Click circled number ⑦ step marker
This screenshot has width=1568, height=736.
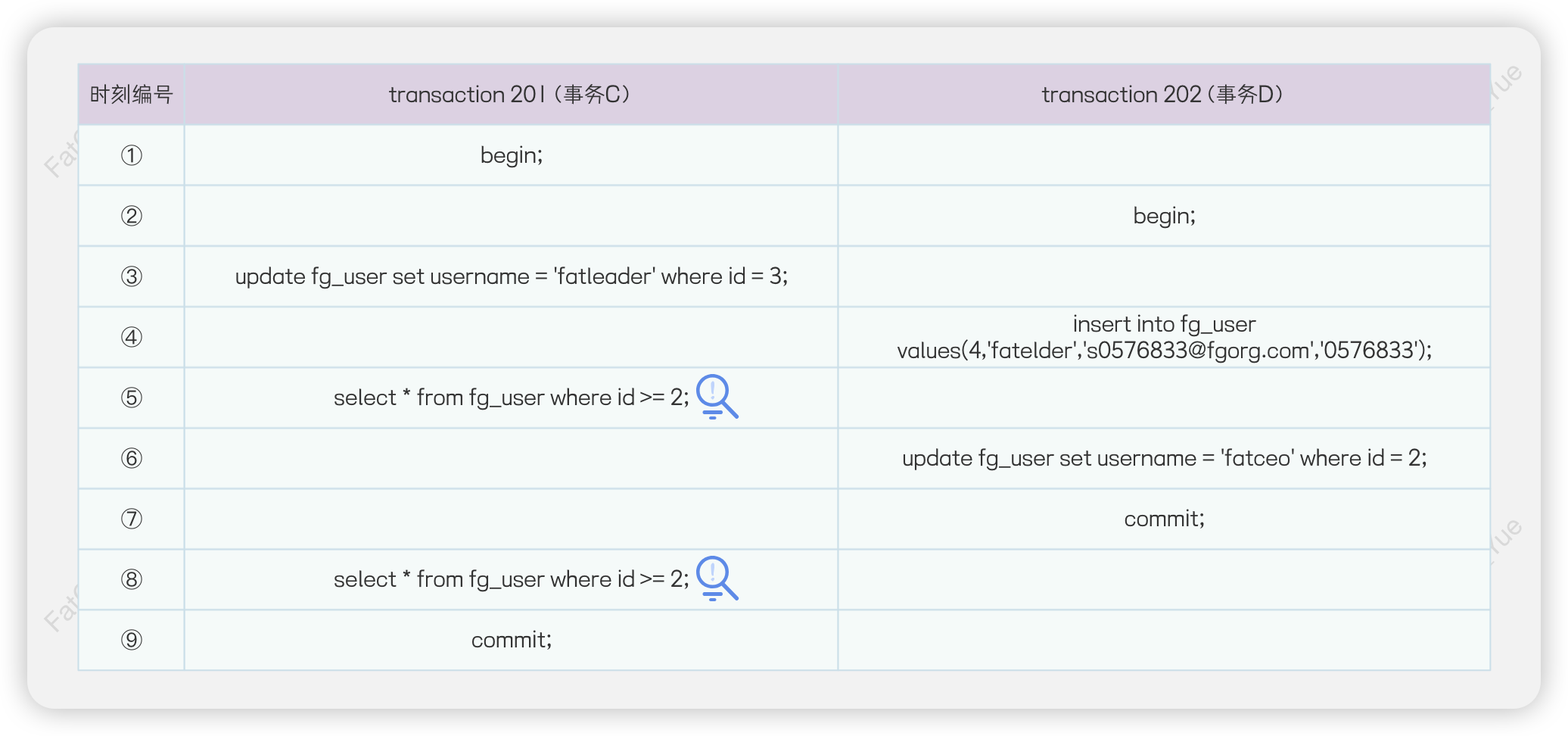click(132, 519)
